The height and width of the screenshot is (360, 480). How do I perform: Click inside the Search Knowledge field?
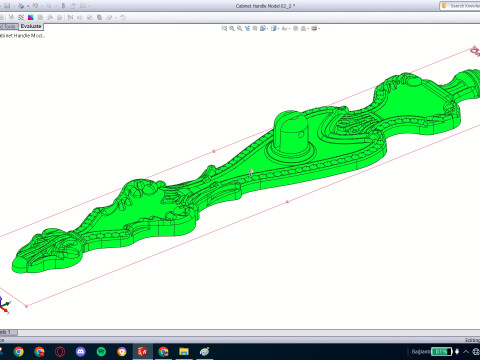pyautogui.click(x=463, y=6)
